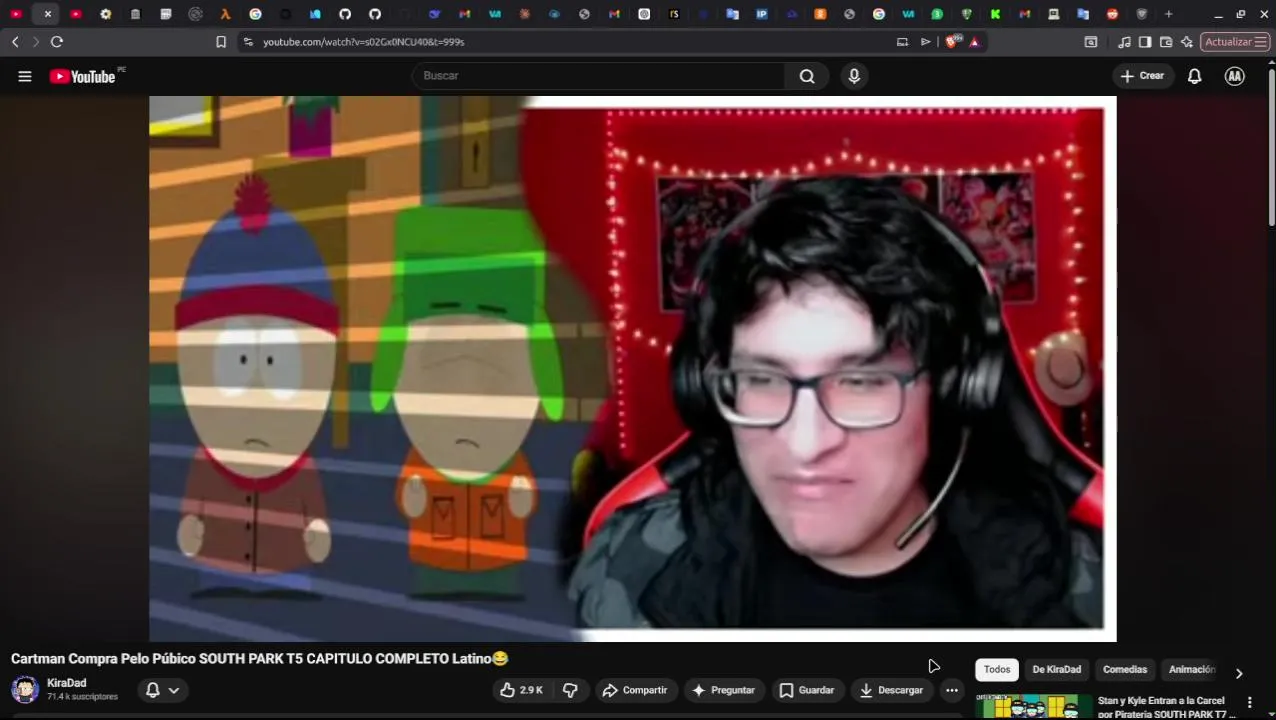Viewport: 1276px width, 720px height.
Task: Save the video with Guardar
Action: (806, 690)
